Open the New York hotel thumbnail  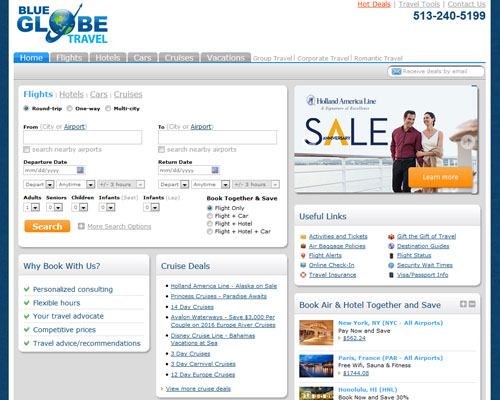tap(316, 333)
